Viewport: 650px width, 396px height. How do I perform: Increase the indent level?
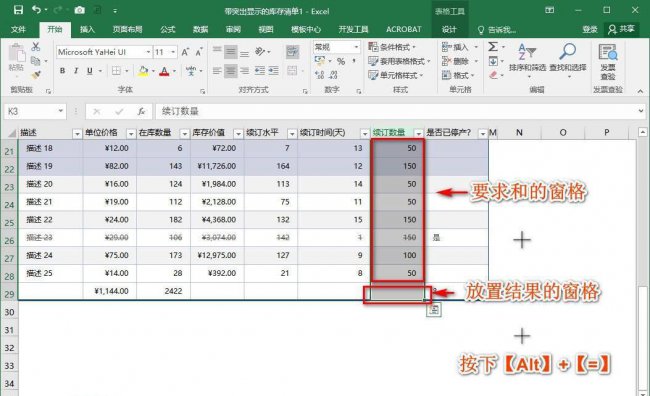coord(273,71)
